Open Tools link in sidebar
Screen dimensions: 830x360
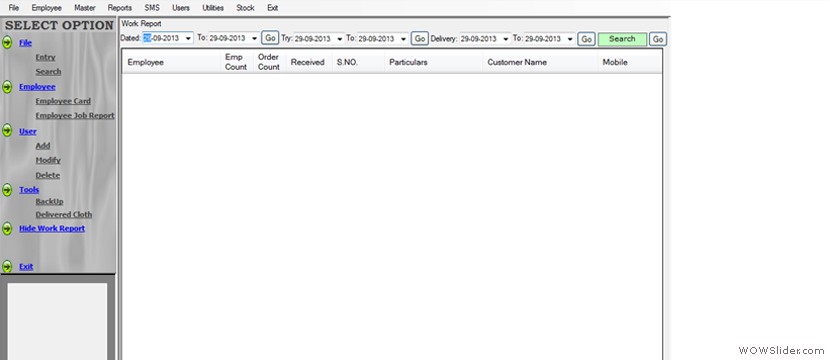29,190
